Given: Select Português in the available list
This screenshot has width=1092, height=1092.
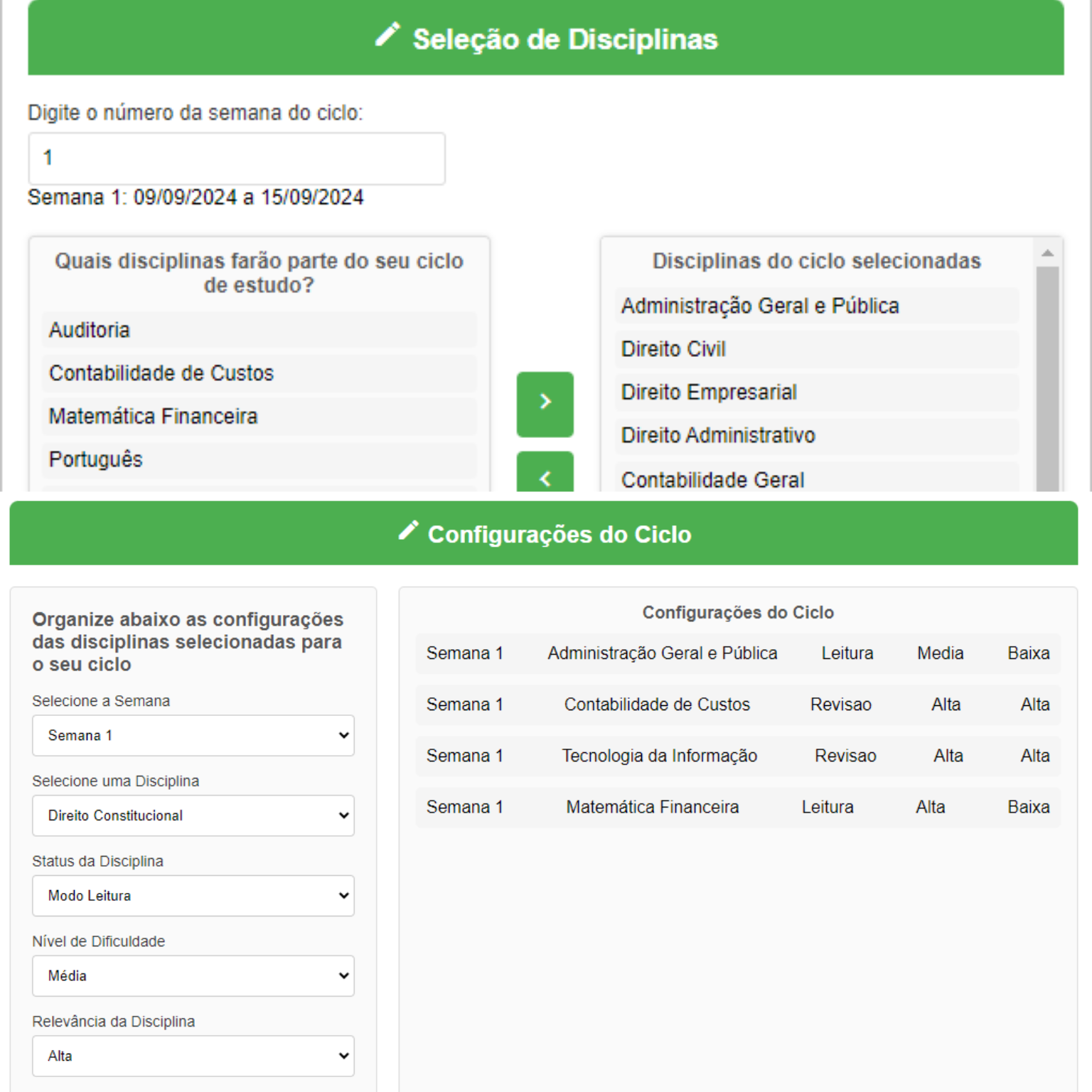Looking at the screenshot, I should [x=259, y=460].
